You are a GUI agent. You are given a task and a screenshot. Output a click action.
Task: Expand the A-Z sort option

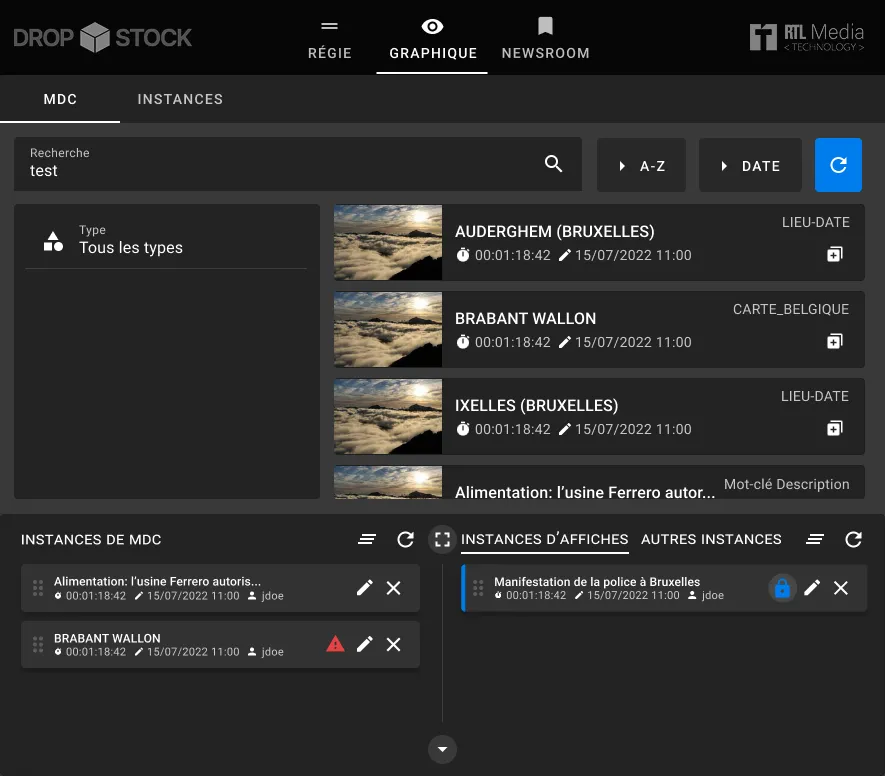[641, 166]
